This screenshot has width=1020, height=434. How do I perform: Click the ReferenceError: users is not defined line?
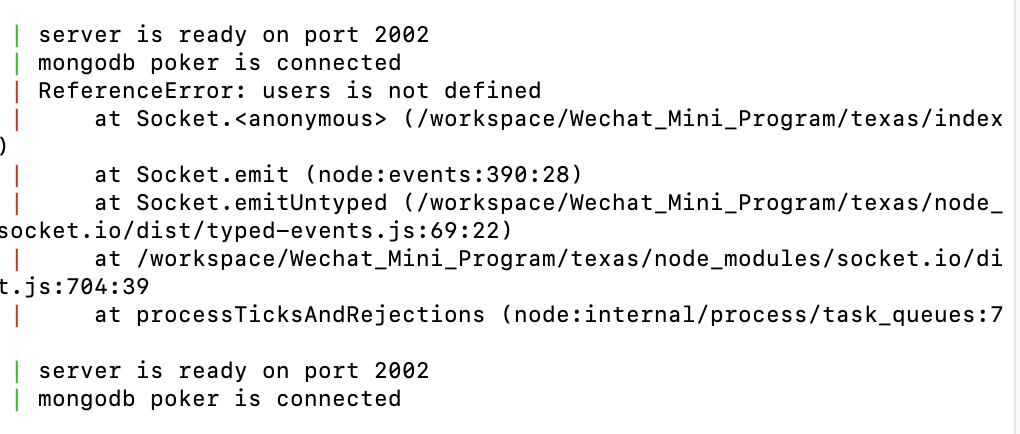(x=289, y=90)
